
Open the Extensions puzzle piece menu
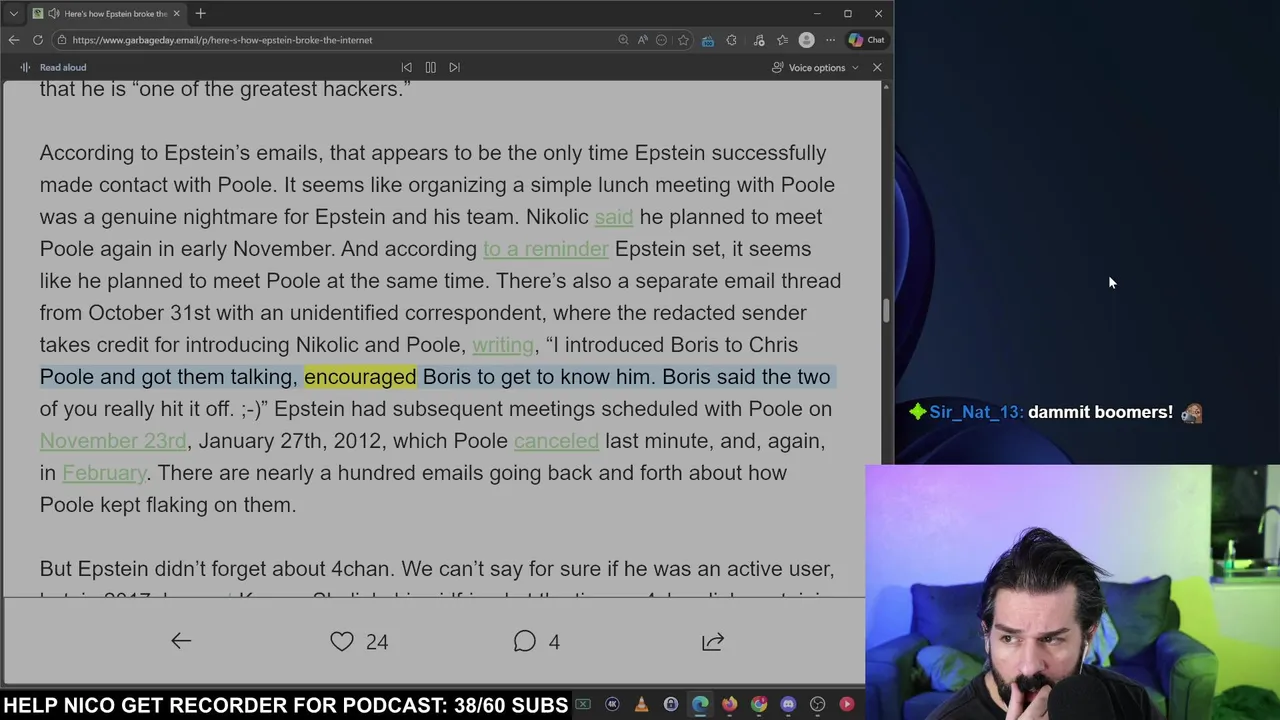point(731,40)
